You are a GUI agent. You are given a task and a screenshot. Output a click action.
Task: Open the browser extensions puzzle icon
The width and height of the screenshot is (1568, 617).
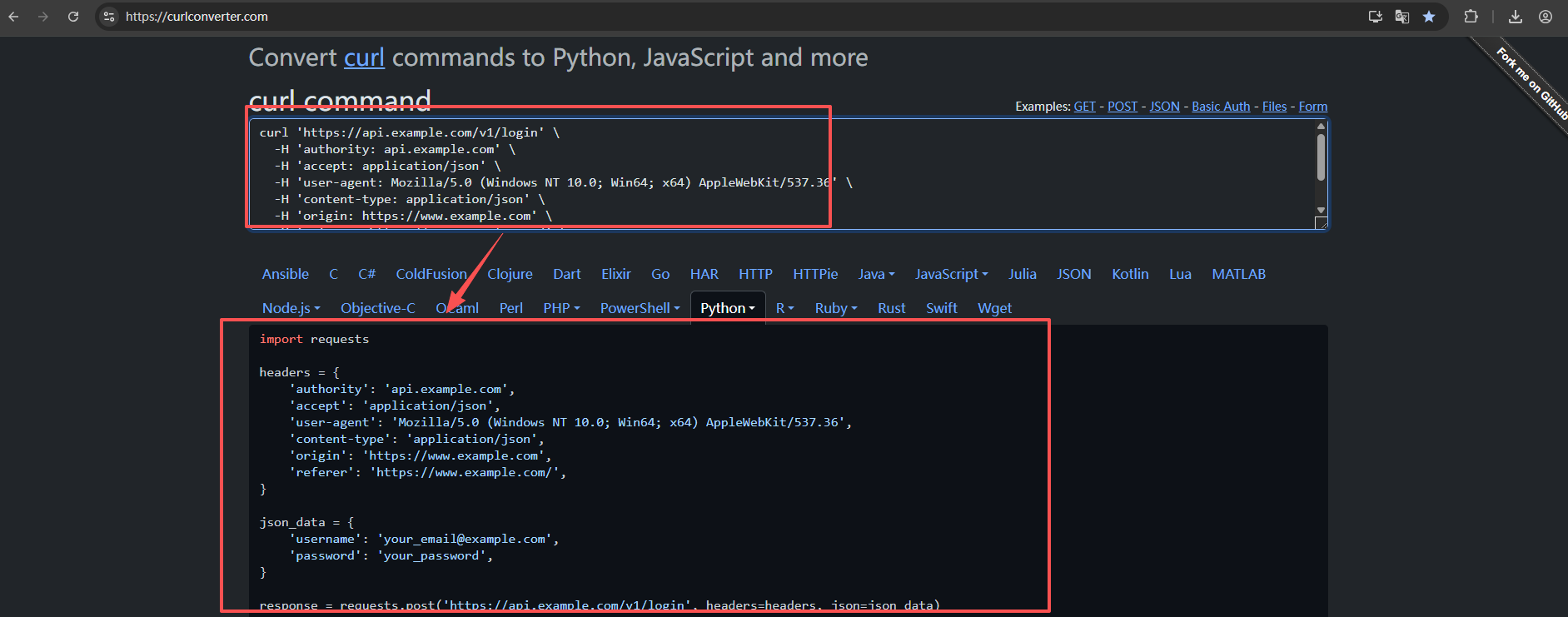1471,17
